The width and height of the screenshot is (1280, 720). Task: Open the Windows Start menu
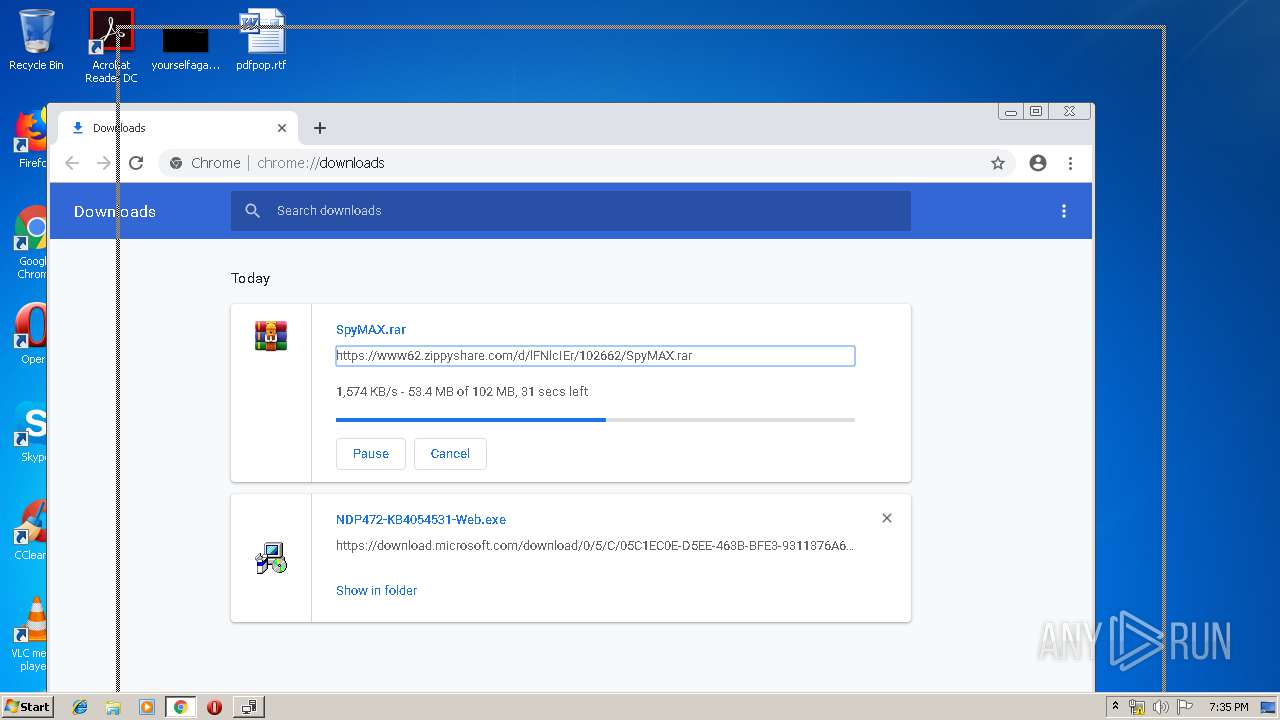[28, 707]
